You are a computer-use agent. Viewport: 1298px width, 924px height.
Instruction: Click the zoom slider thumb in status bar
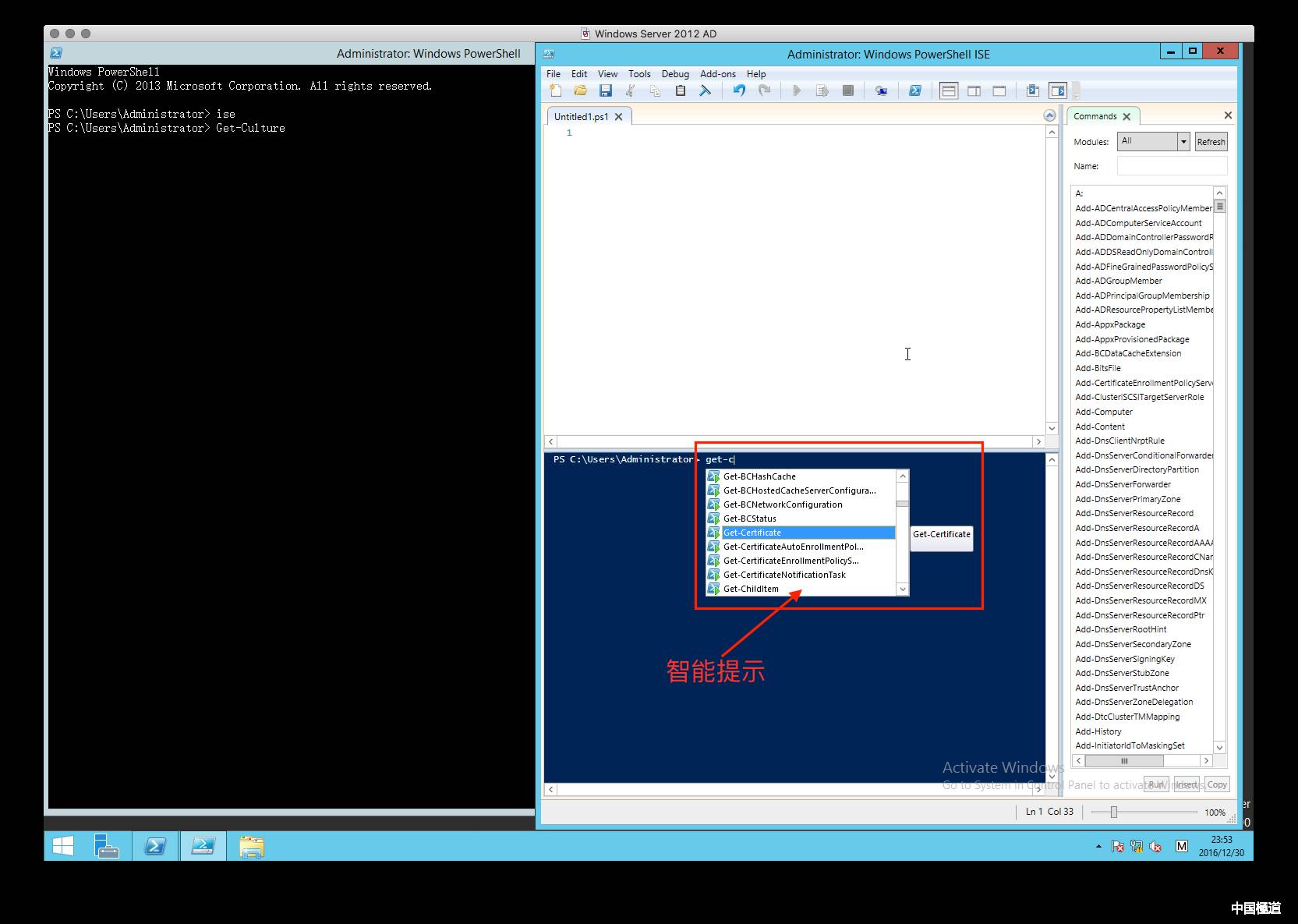pos(1114,812)
